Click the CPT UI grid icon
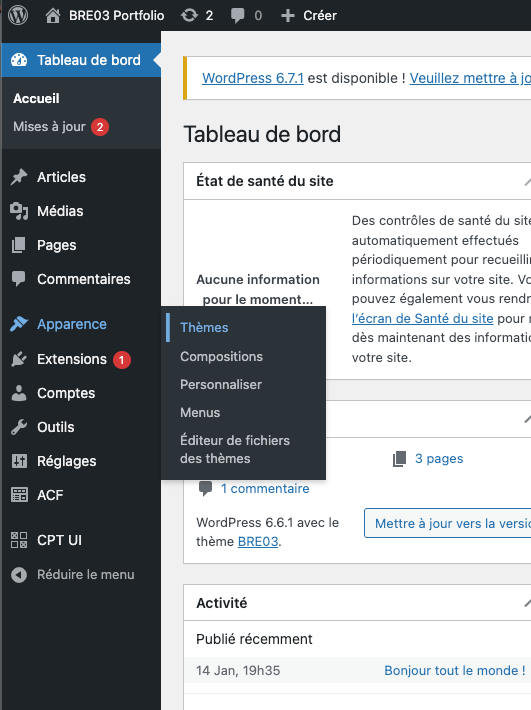This screenshot has height=710, width=531. (x=19, y=540)
